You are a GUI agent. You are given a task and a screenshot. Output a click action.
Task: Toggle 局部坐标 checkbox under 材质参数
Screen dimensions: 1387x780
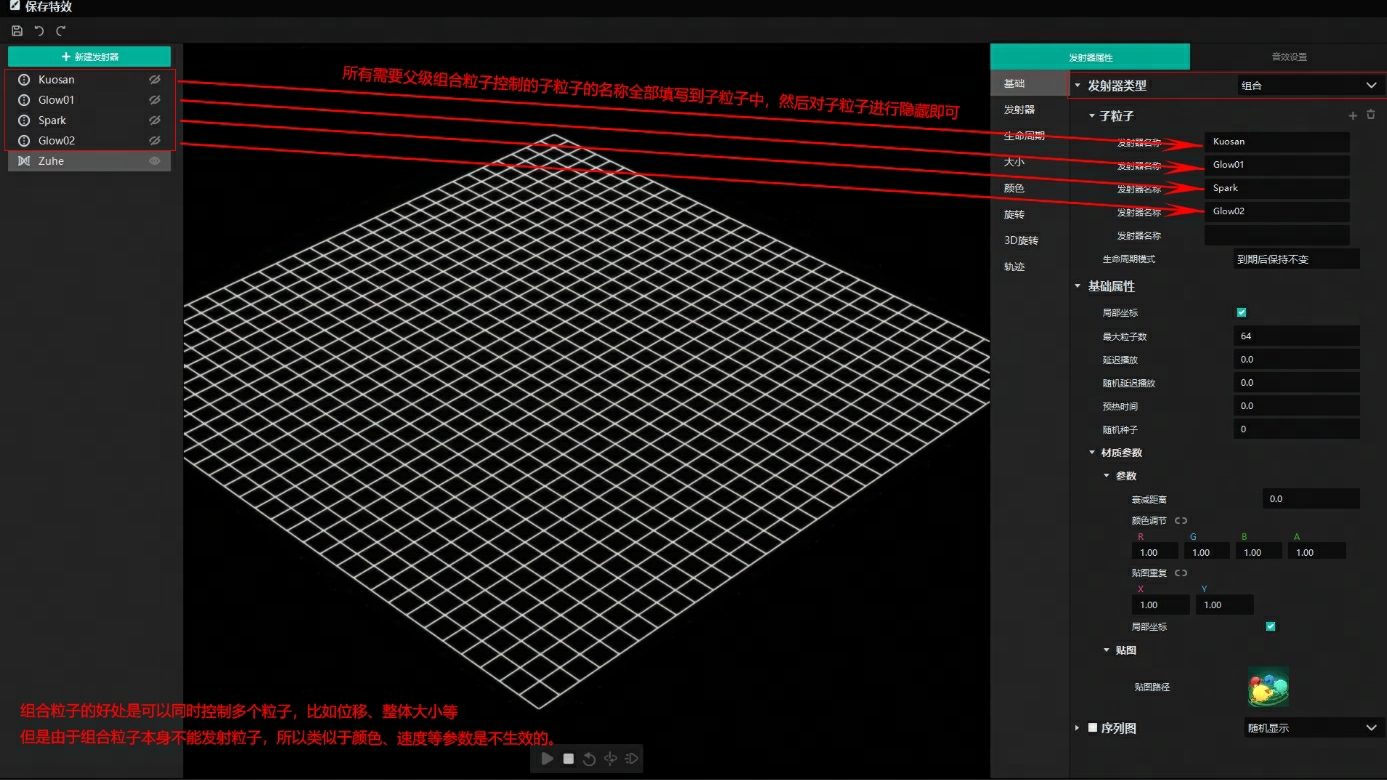point(1271,627)
